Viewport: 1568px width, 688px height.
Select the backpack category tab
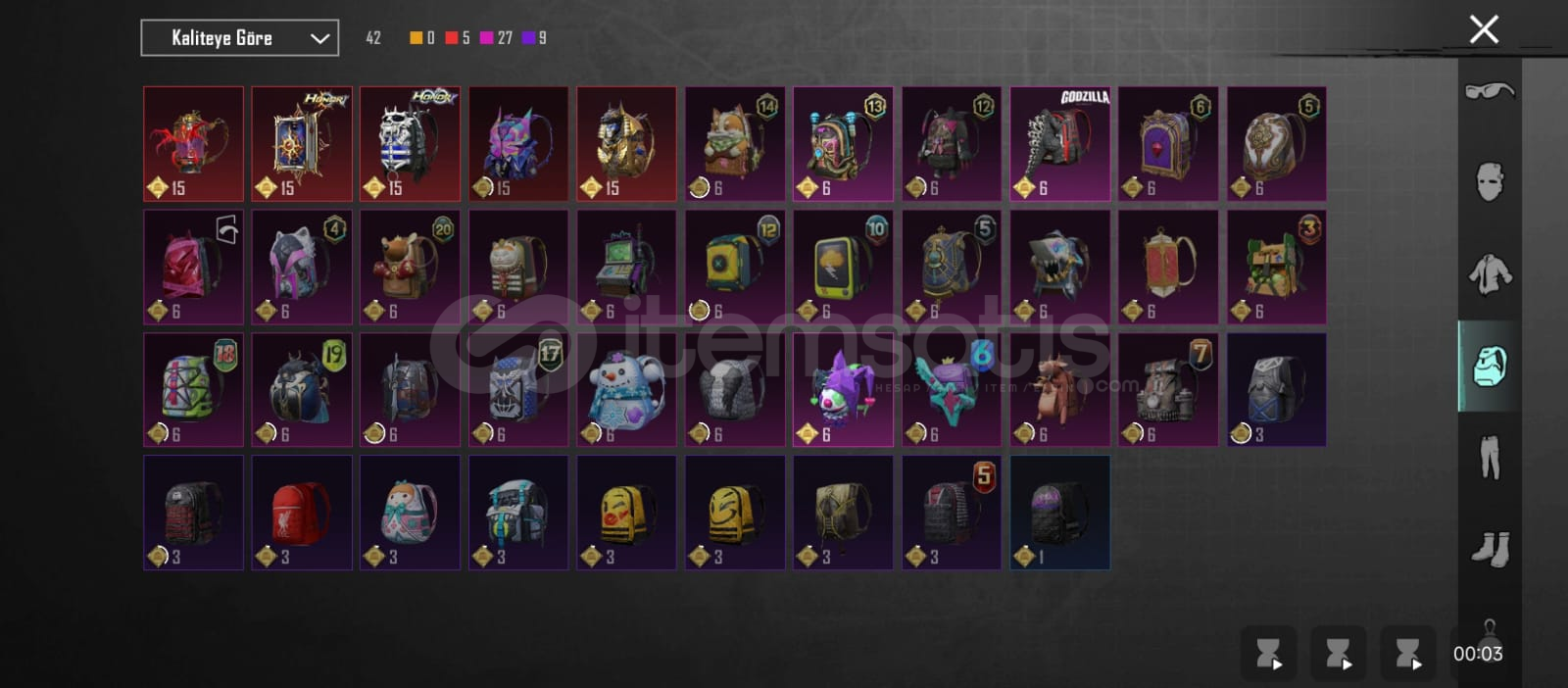tap(1490, 366)
